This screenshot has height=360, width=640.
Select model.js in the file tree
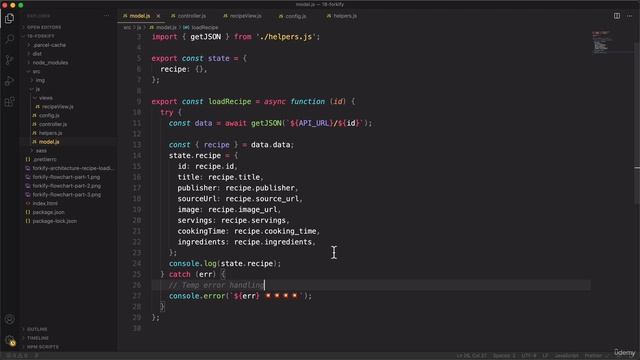click(49, 142)
